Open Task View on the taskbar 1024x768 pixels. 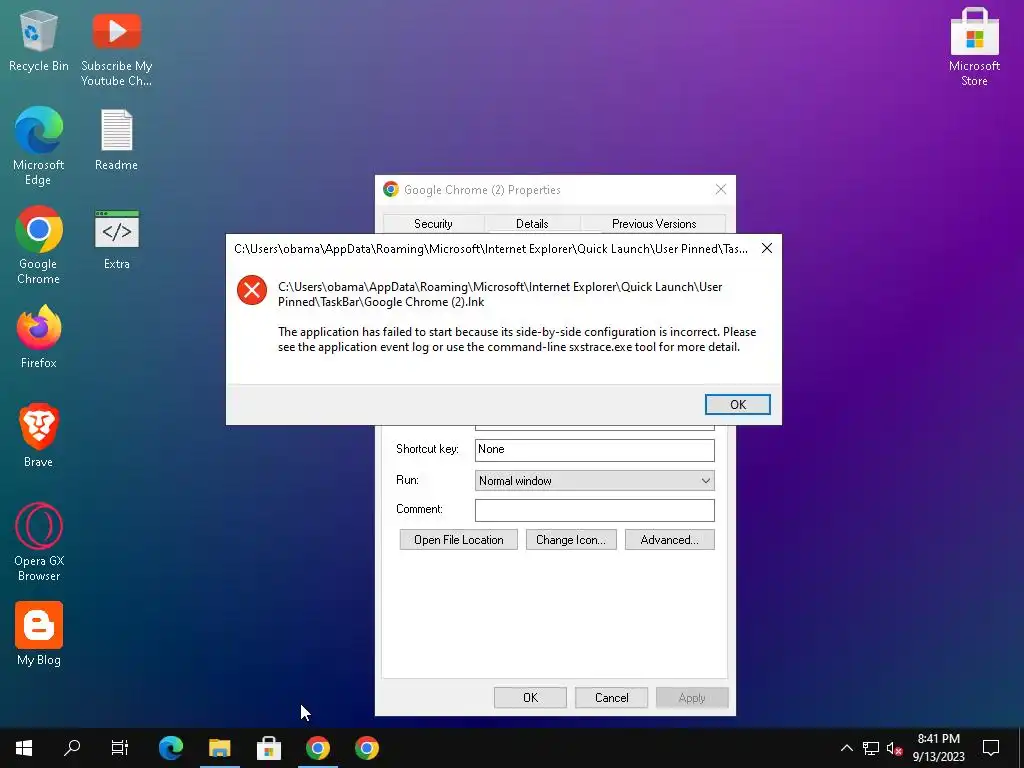(120, 747)
